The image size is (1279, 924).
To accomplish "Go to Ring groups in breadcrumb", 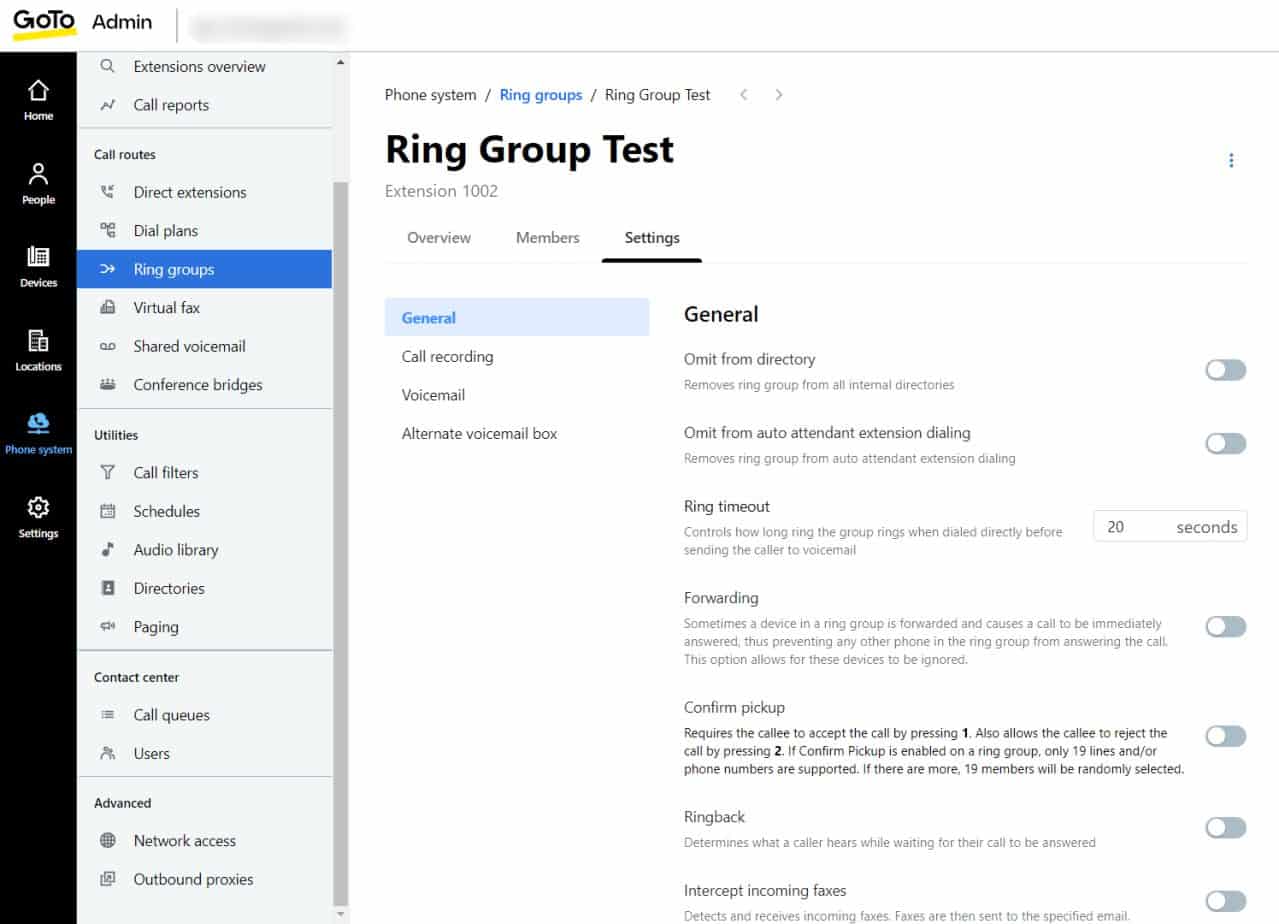I will tap(540, 94).
